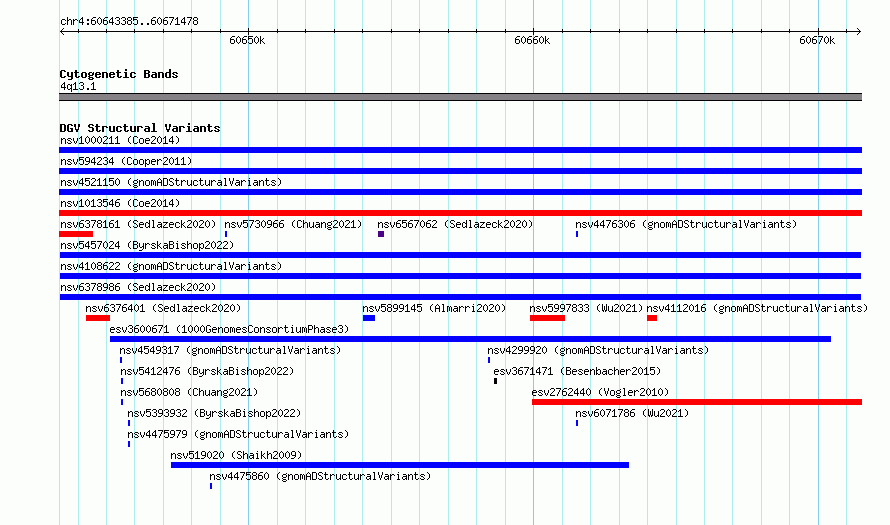The height and width of the screenshot is (525, 890).
Task: Click the red feature under nsv6378161
Action: [x=76, y=234]
